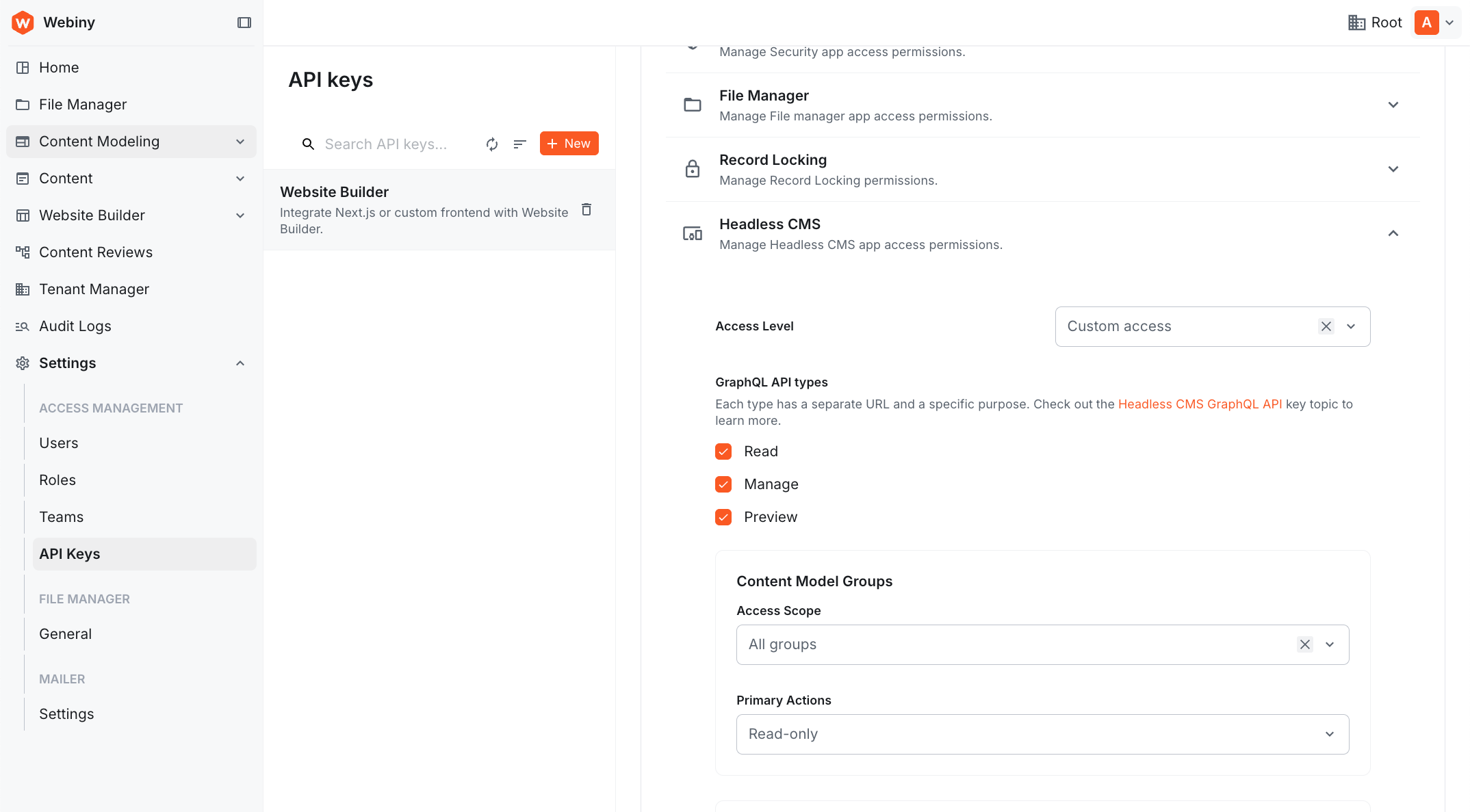The image size is (1470, 812).
Task: Uncheck the Read GraphQL API type
Action: 723,451
